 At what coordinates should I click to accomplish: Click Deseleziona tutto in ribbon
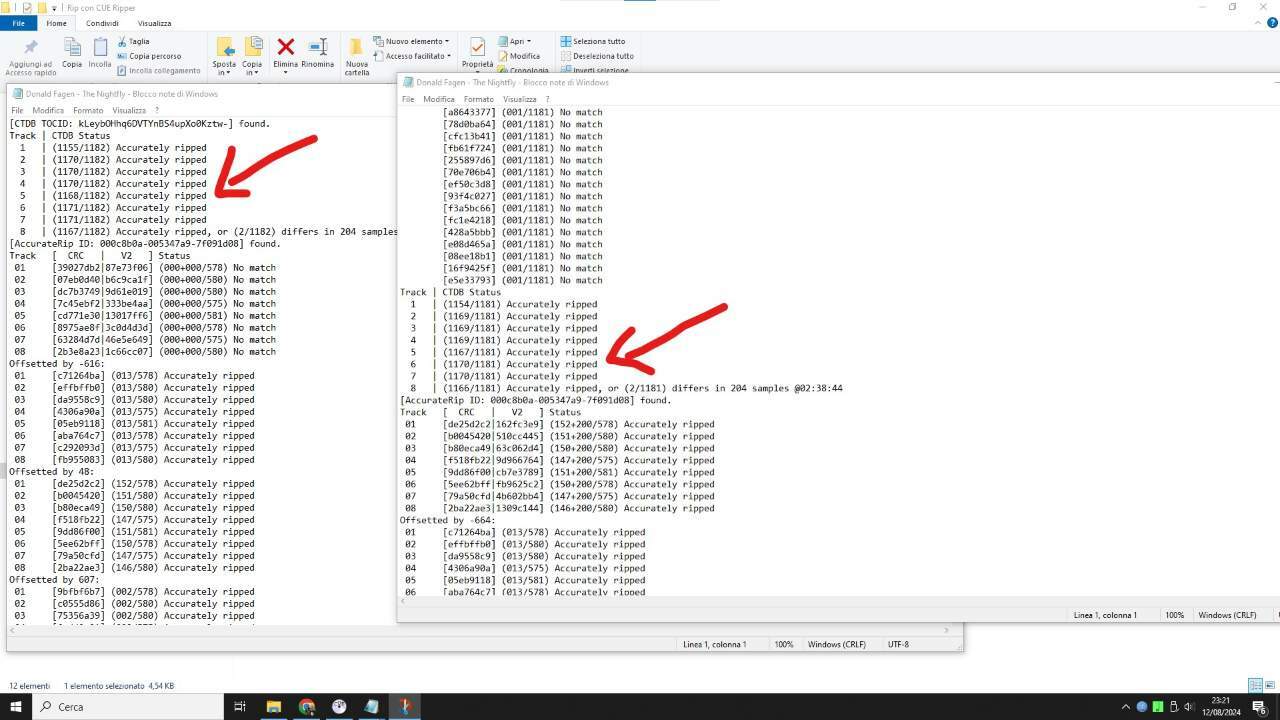[x=597, y=56]
